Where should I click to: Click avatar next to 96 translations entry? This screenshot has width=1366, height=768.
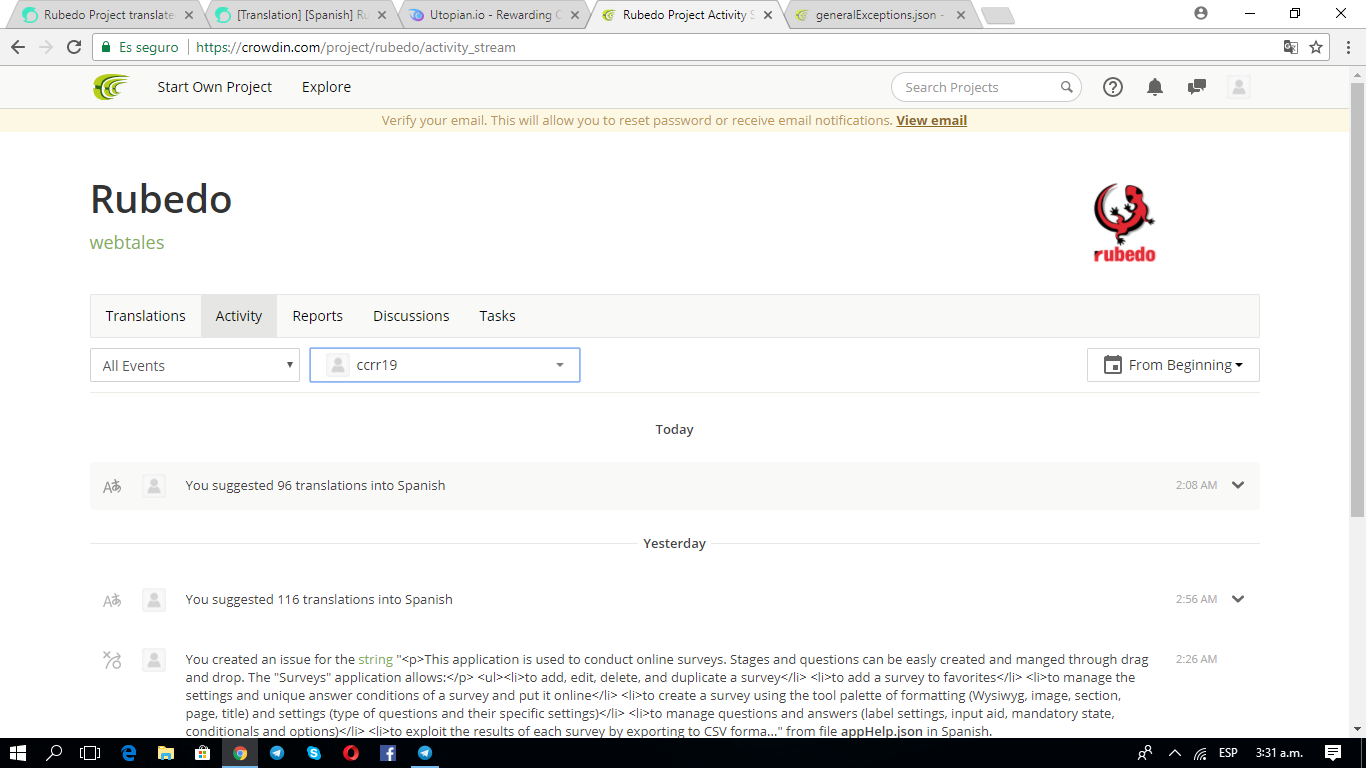pos(154,486)
